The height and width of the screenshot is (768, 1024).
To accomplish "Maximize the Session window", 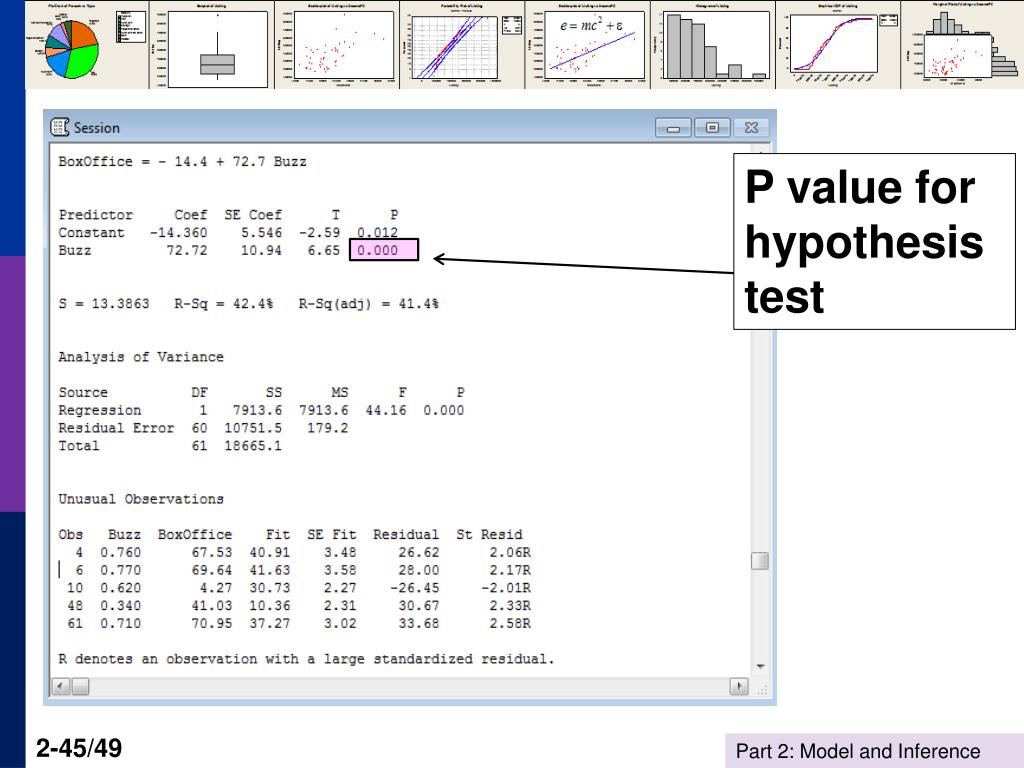I will tap(712, 128).
